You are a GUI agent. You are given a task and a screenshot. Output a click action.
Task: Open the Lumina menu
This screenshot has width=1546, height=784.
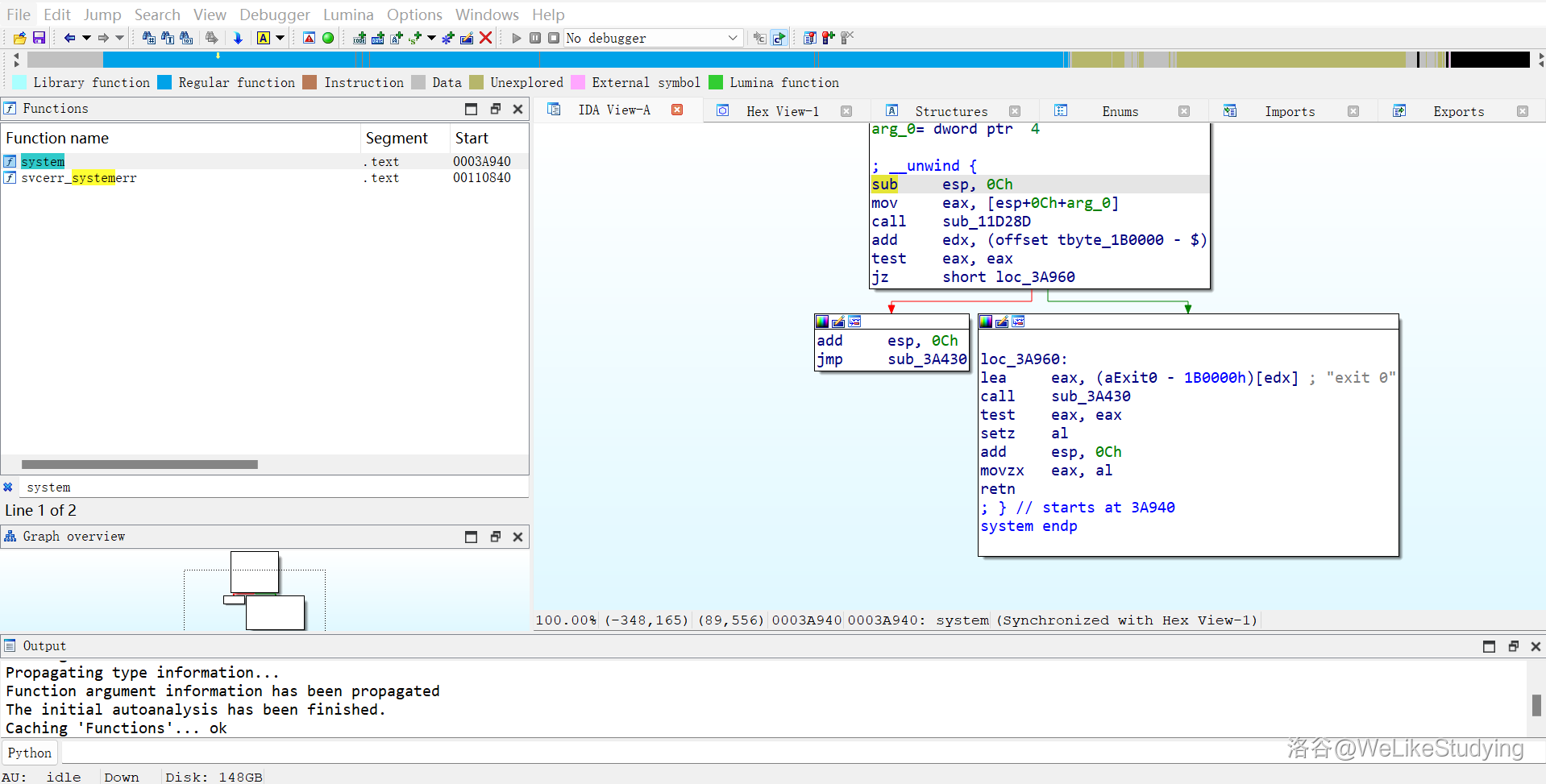point(348,15)
